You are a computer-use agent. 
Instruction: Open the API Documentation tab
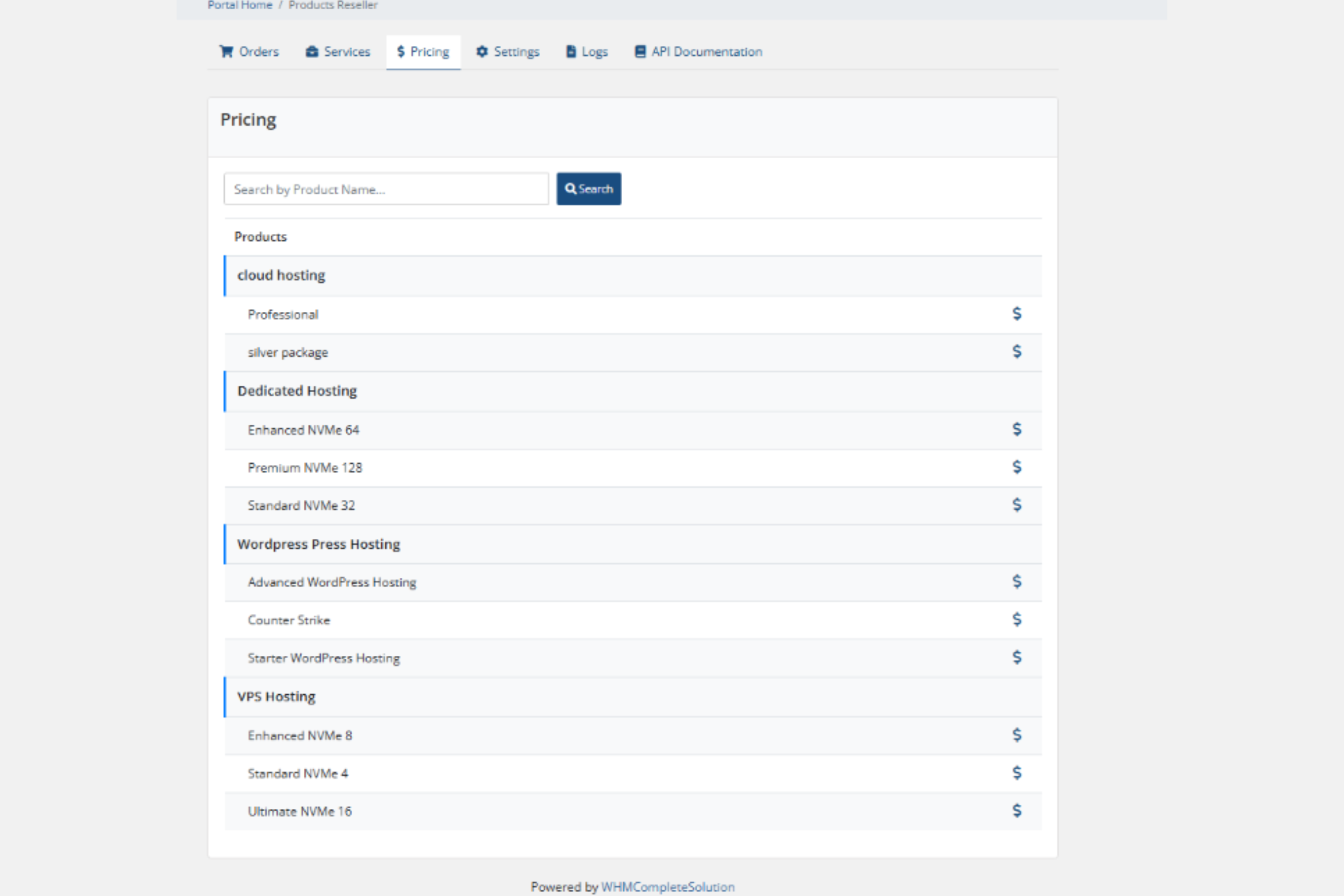(698, 52)
